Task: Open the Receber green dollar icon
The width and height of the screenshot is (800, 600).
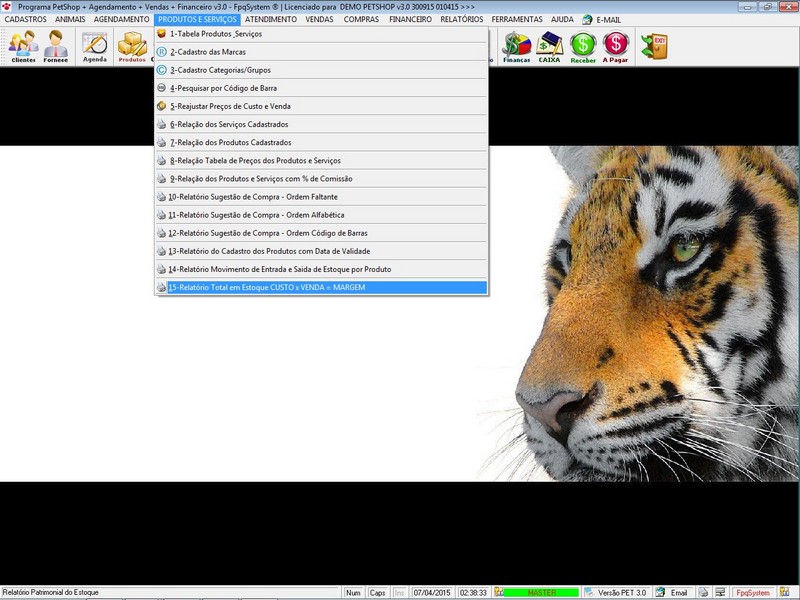Action: 583,46
